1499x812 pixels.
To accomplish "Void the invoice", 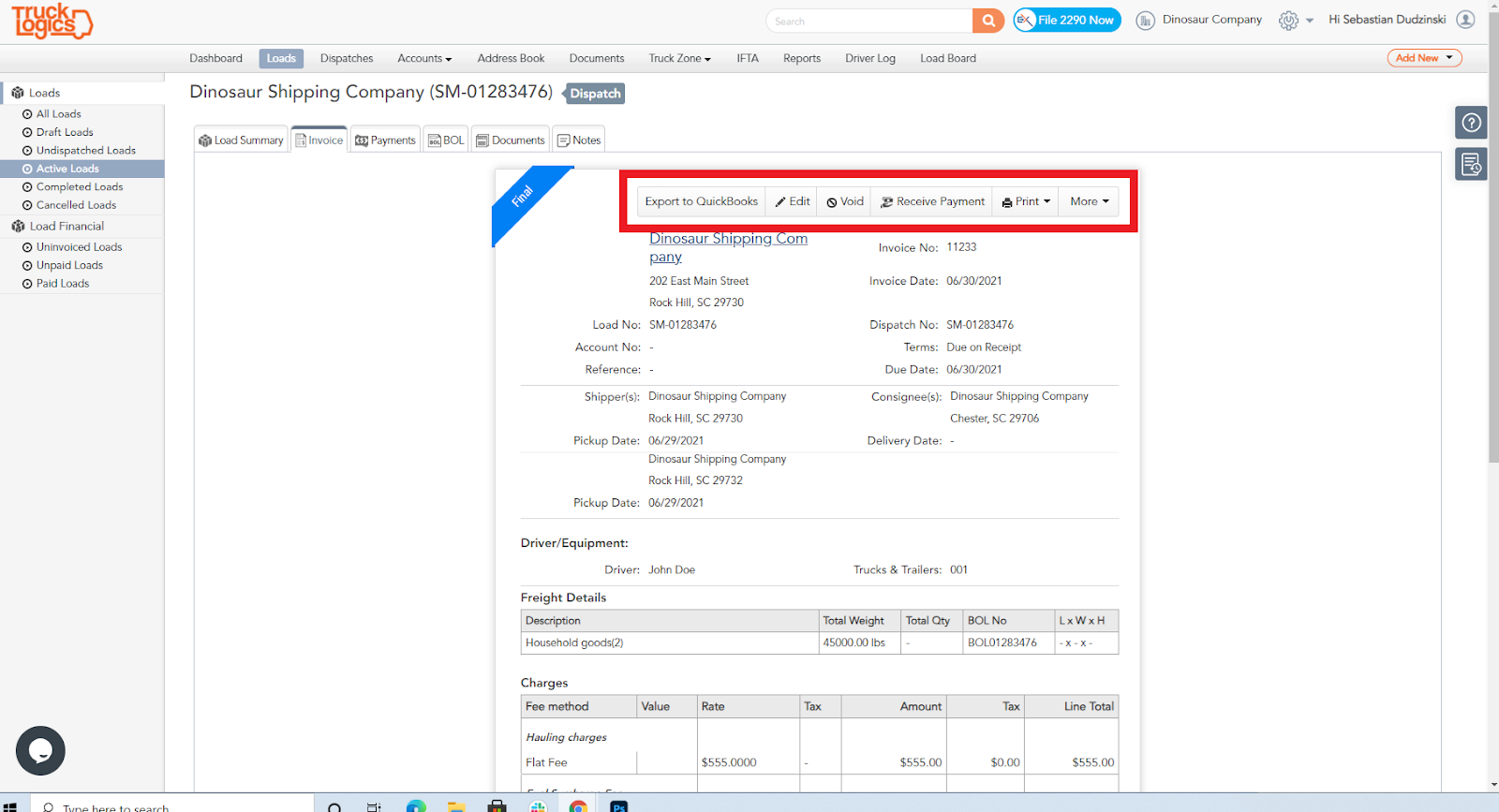I will (845, 201).
